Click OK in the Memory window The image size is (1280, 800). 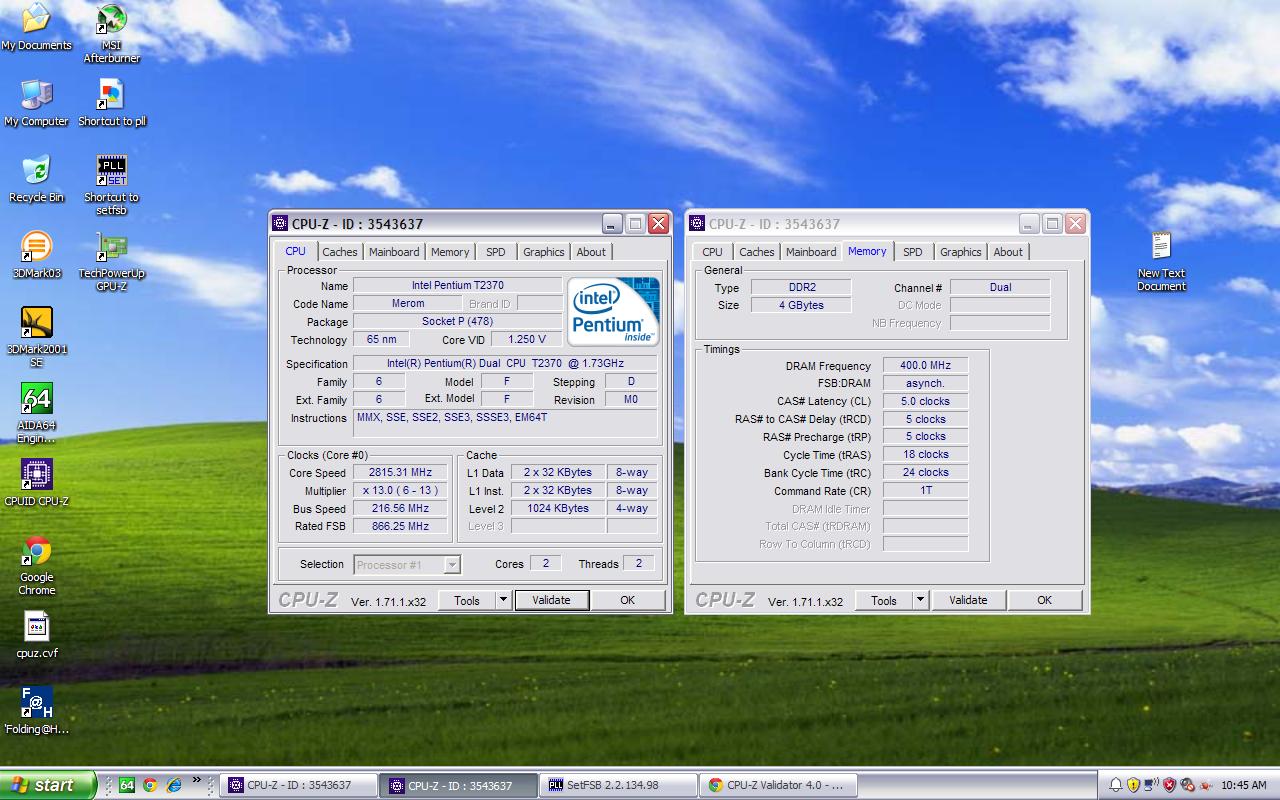[x=1044, y=600]
